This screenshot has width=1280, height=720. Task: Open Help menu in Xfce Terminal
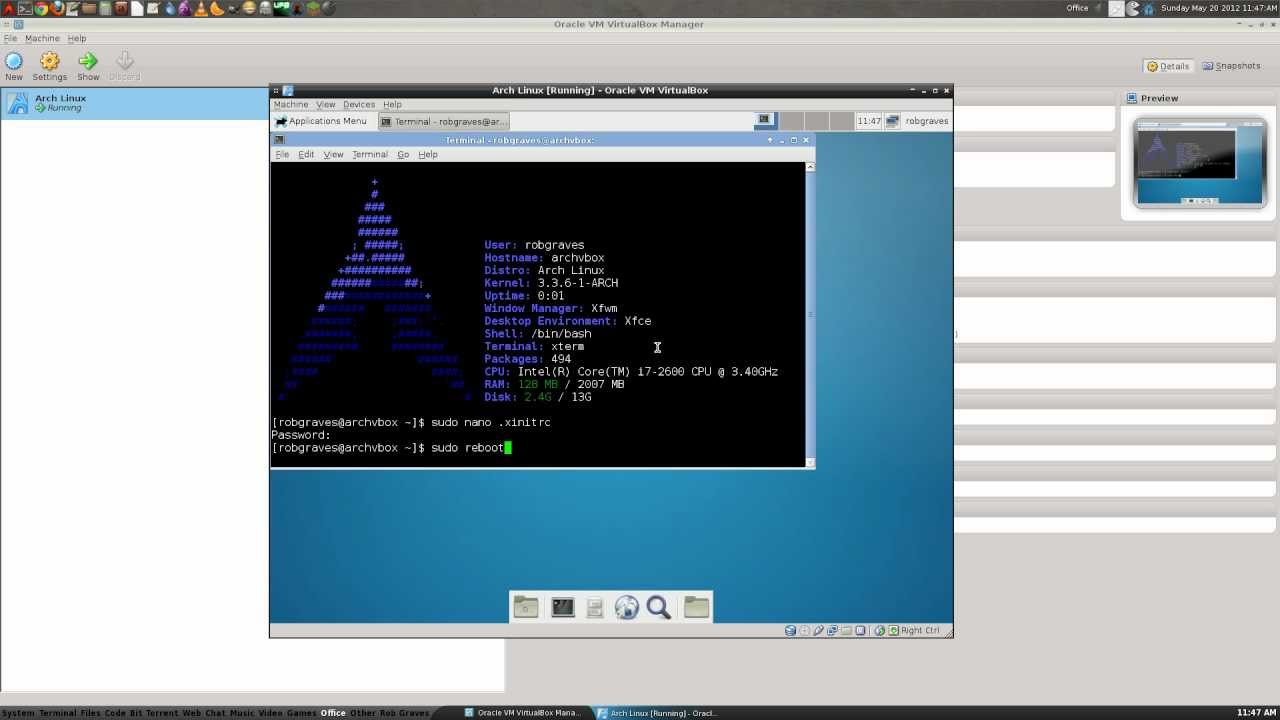click(x=428, y=154)
